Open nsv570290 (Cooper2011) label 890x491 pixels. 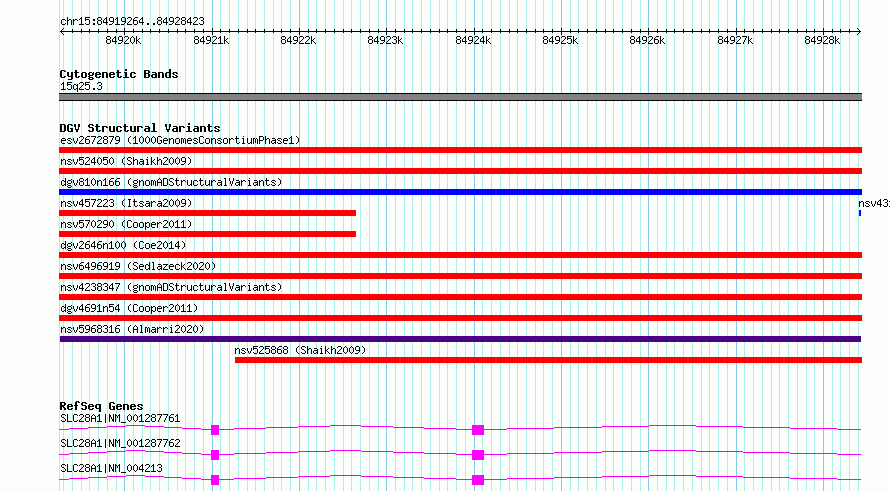[x=126, y=224]
